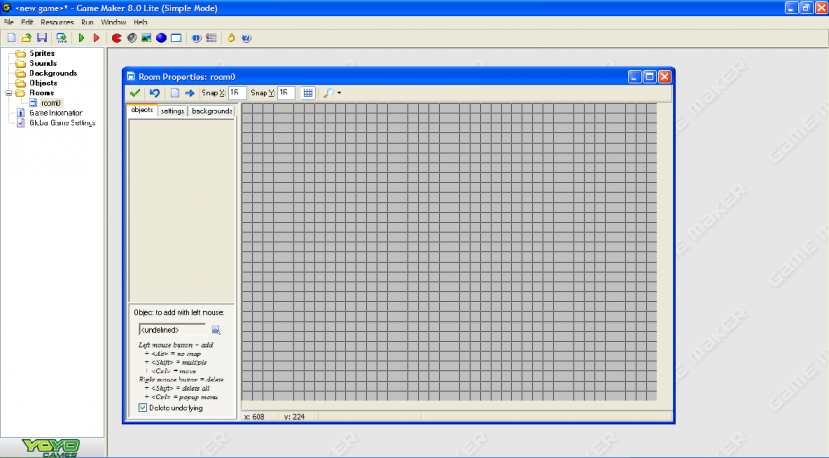Viewport: 829px width, 458px height.
Task: Click the blue ball Create object icon
Action: (160, 38)
